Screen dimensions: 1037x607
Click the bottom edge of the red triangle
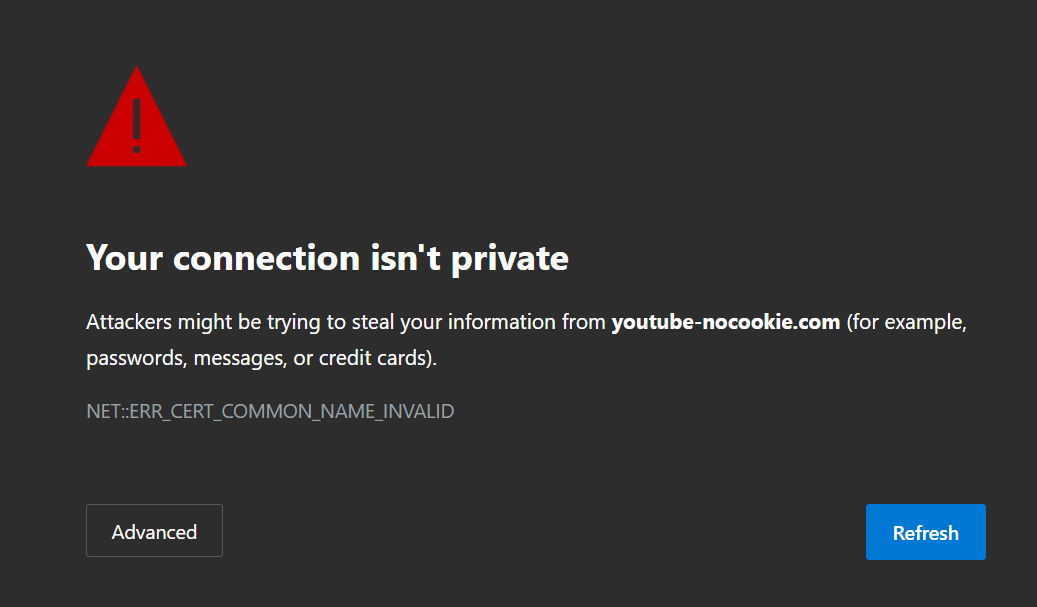136,164
